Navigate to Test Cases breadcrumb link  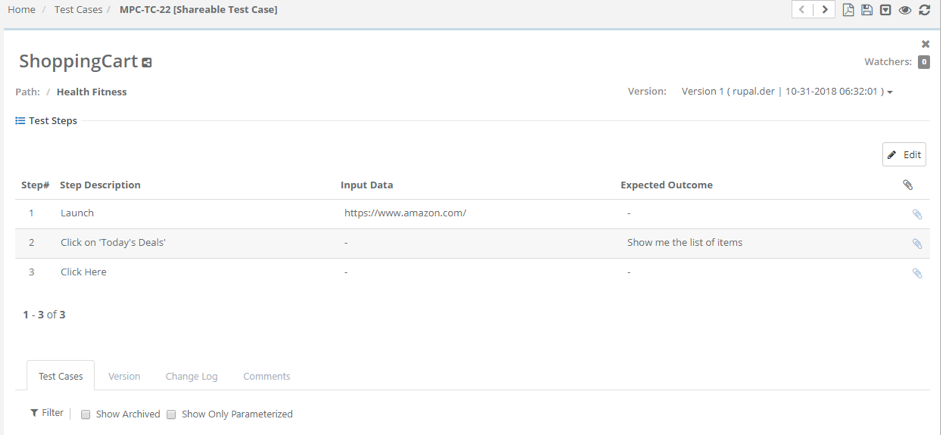coord(78,10)
